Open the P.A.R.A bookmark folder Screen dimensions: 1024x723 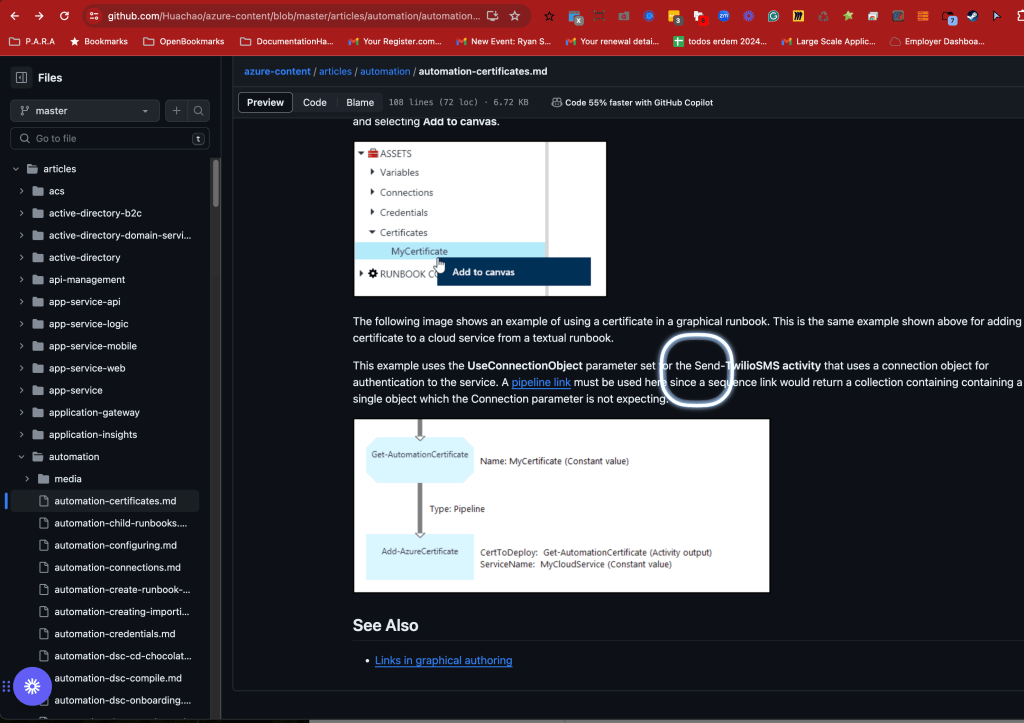(x=33, y=41)
